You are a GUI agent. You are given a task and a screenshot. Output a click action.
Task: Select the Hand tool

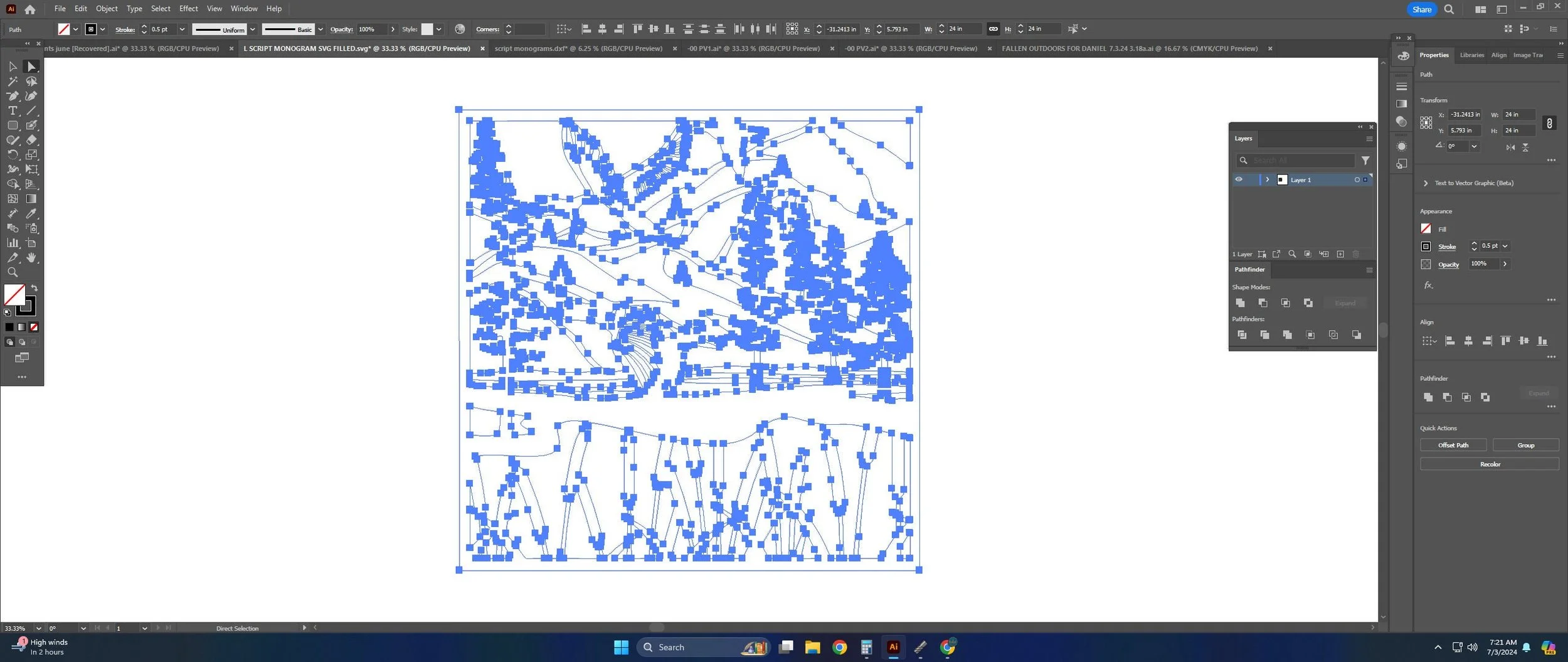point(31,257)
